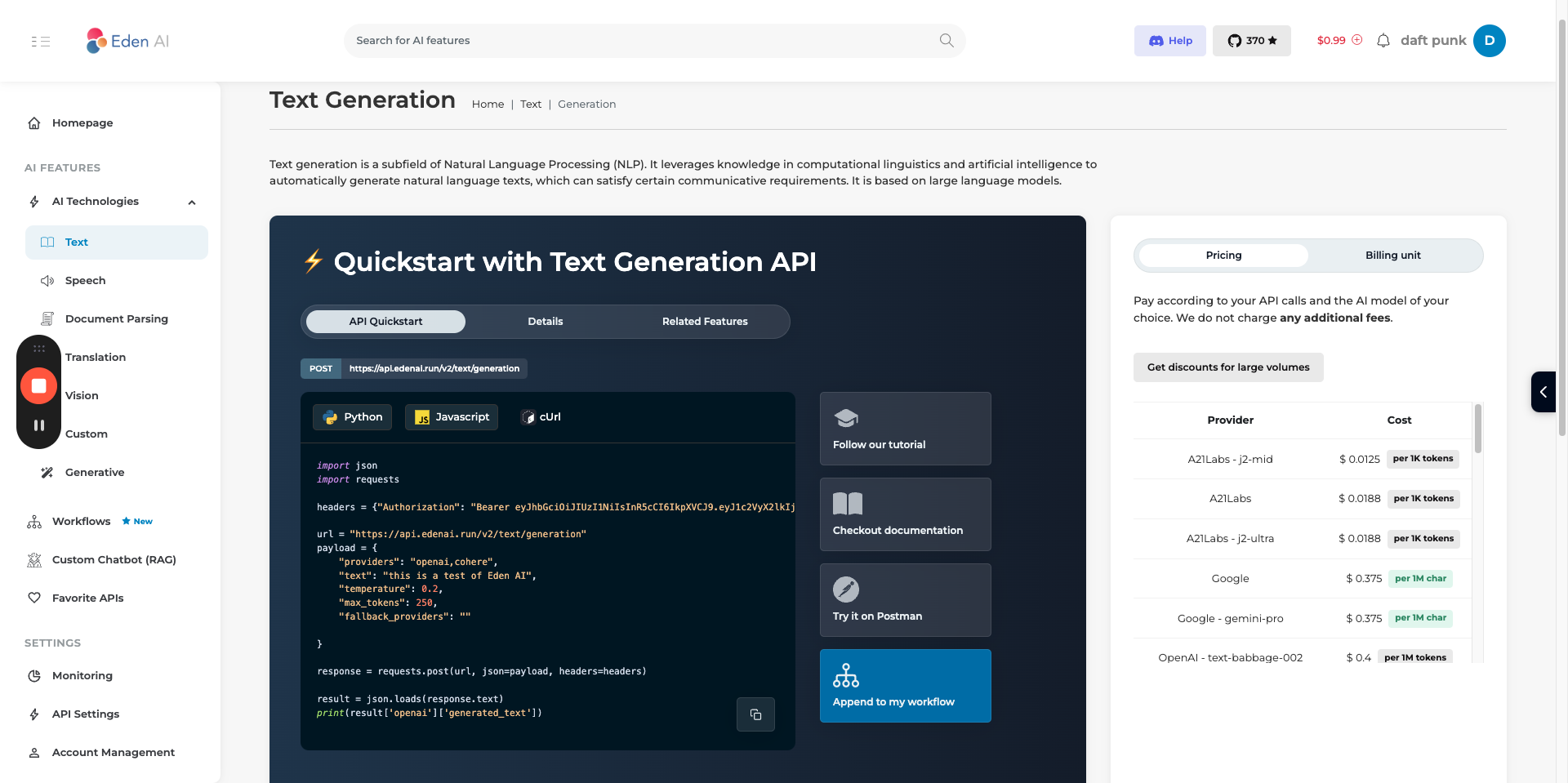Switch to the Pricing toggle
The image size is (1568, 783).
tap(1223, 256)
